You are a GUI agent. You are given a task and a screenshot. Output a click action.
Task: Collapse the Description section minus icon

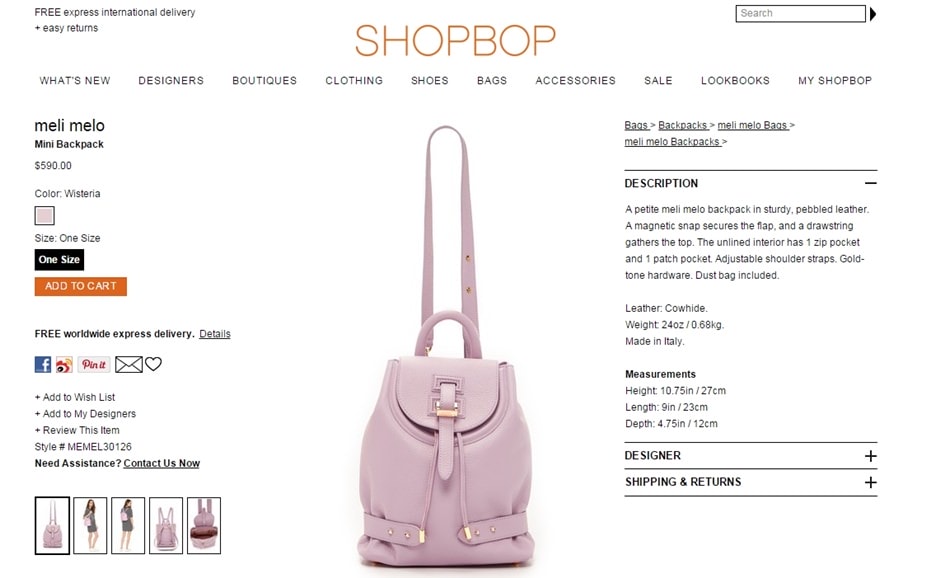[x=870, y=183]
